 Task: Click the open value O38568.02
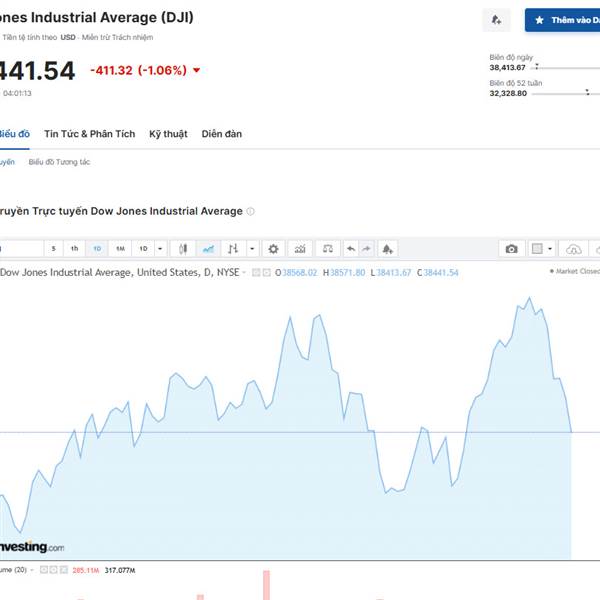tap(296, 272)
